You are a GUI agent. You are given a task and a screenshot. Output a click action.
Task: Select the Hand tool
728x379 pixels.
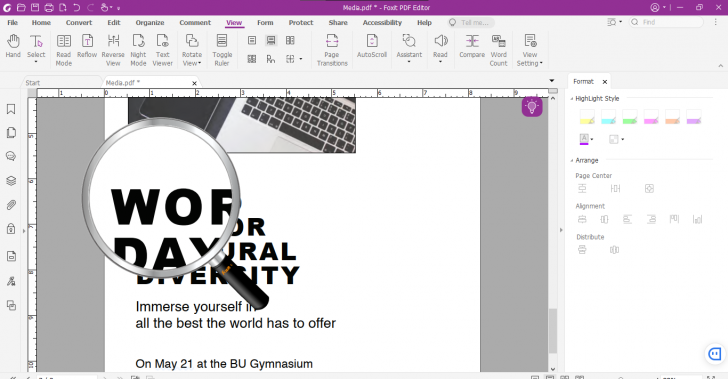point(13,46)
